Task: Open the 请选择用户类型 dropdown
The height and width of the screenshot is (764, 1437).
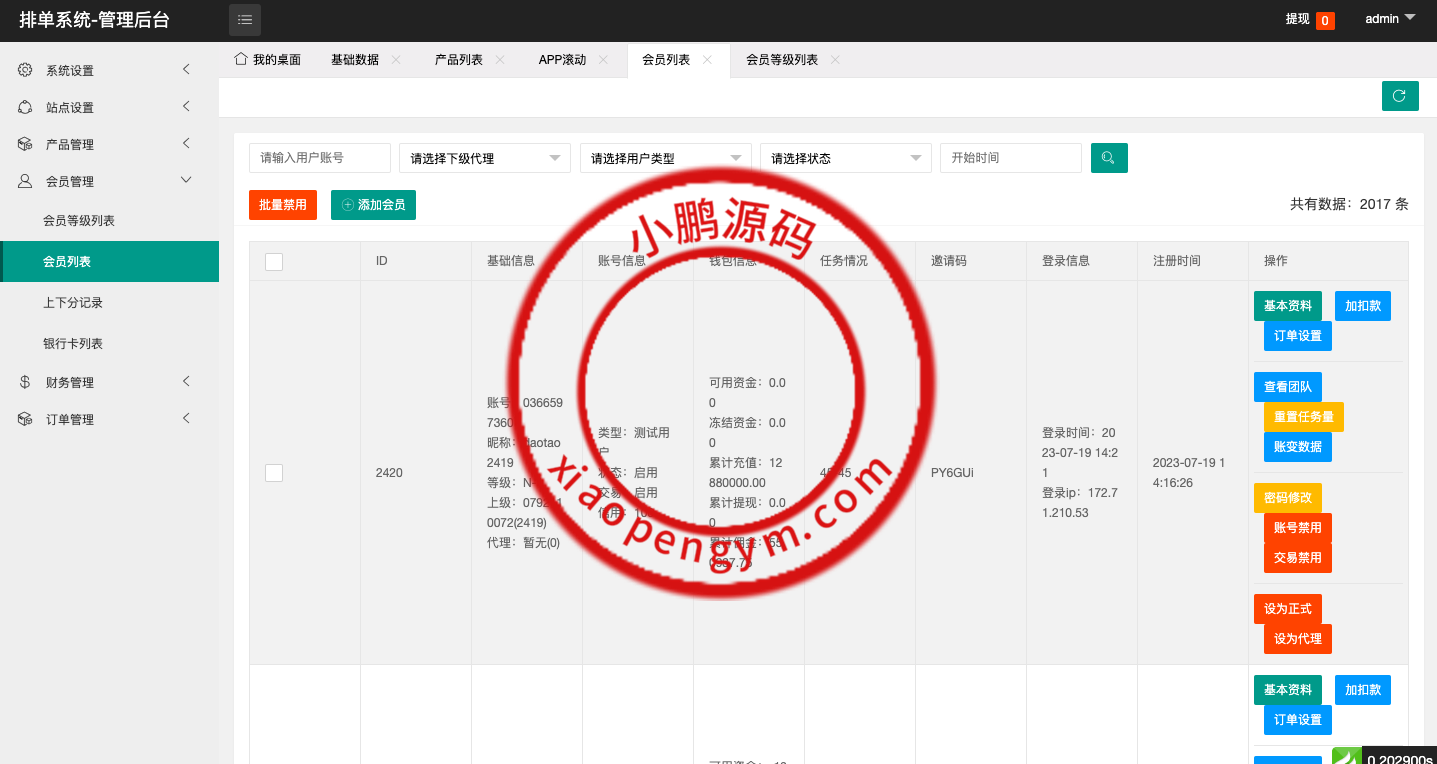Action: pyautogui.click(x=665, y=158)
